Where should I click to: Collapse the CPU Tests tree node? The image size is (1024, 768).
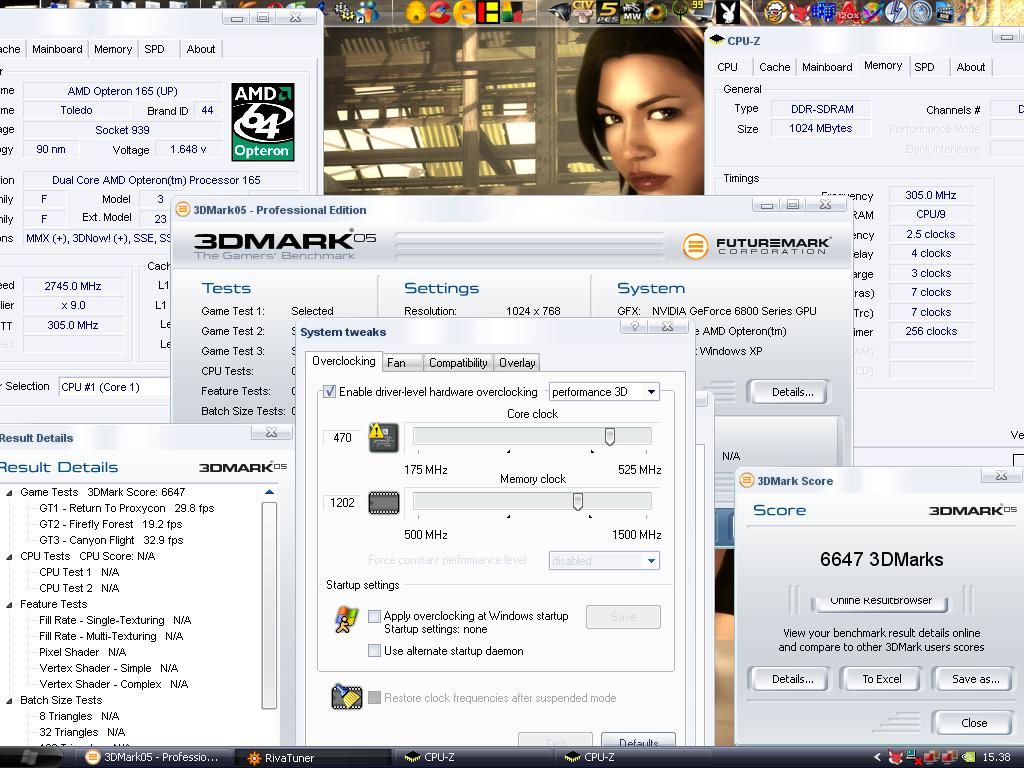click(9, 556)
